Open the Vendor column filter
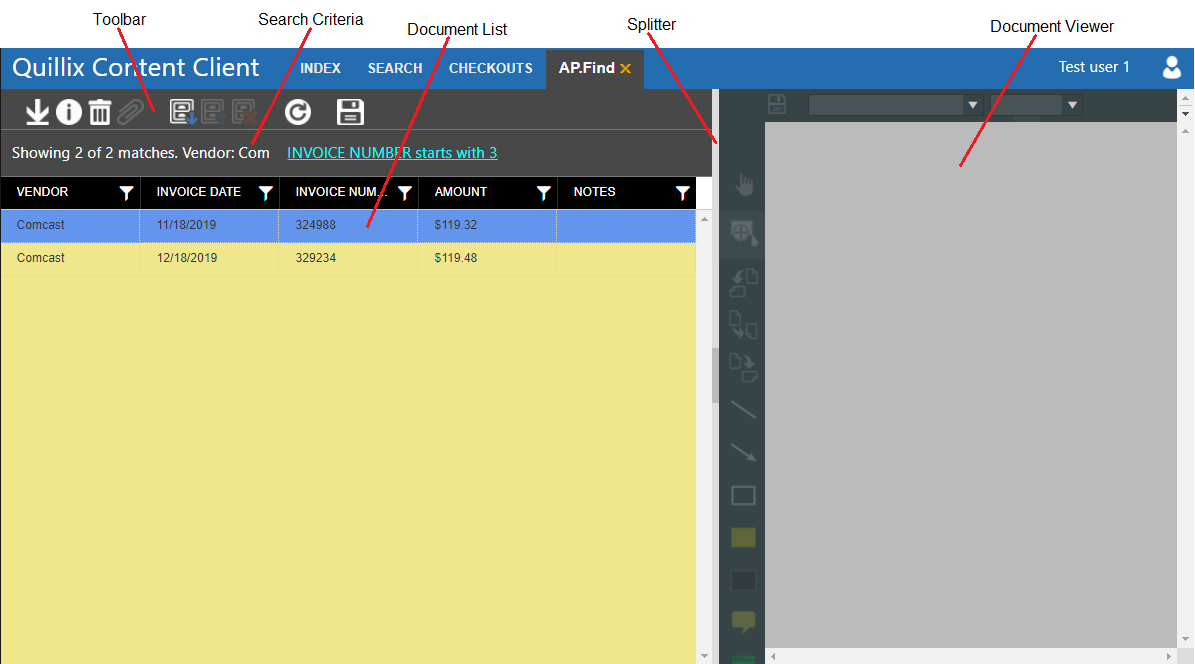This screenshot has height=664, width=1195. (127, 193)
